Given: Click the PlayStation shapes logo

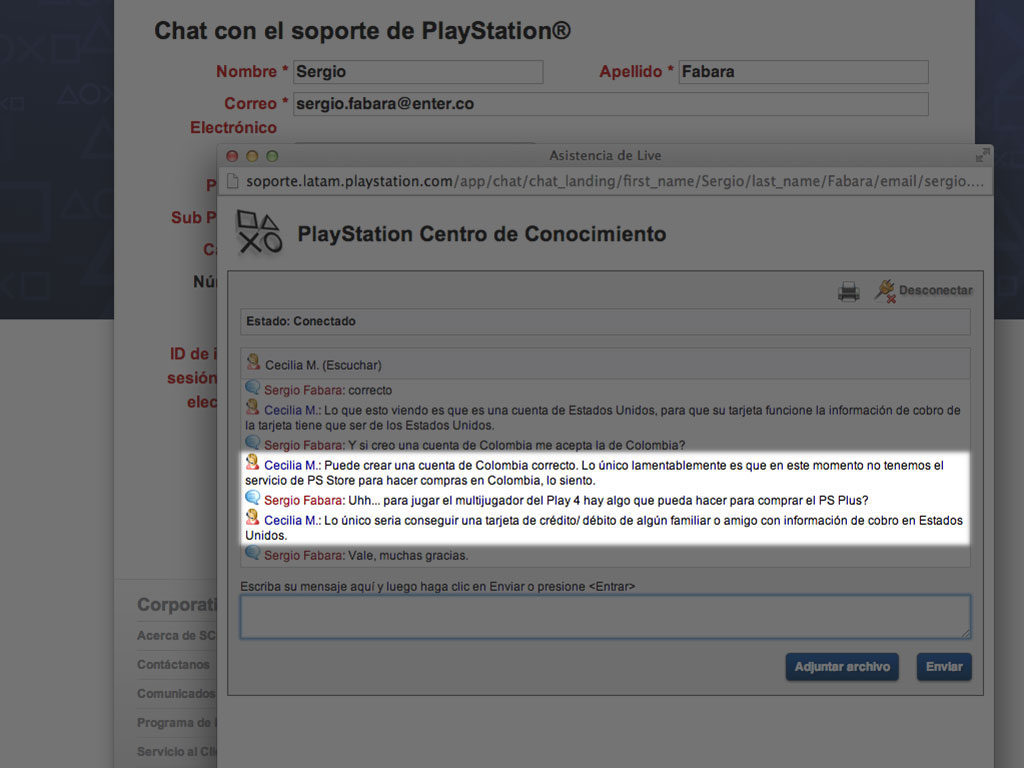Looking at the screenshot, I should pos(259,232).
